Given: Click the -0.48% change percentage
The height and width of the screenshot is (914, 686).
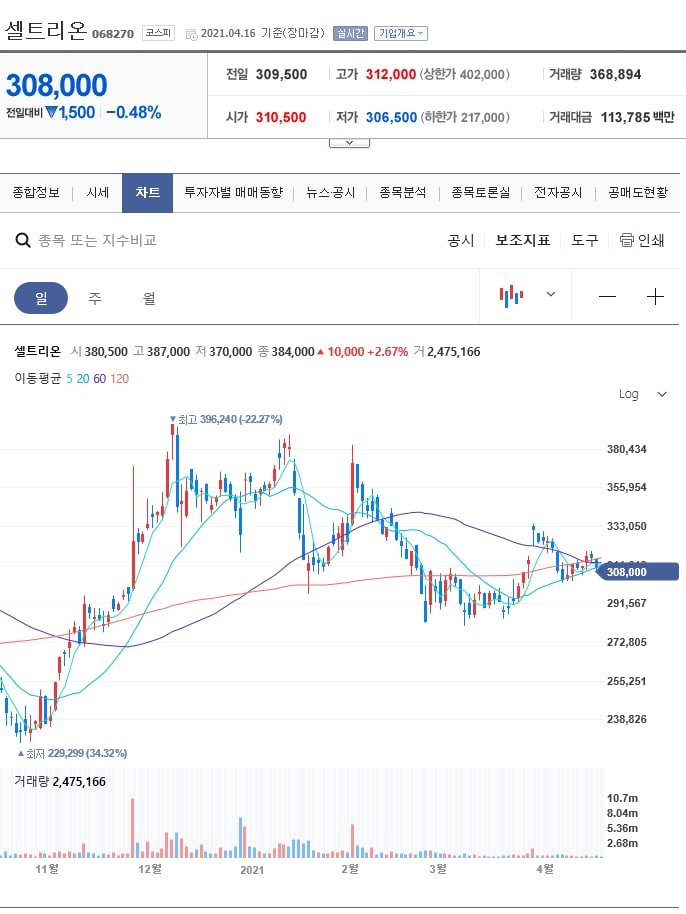Looking at the screenshot, I should tap(133, 112).
